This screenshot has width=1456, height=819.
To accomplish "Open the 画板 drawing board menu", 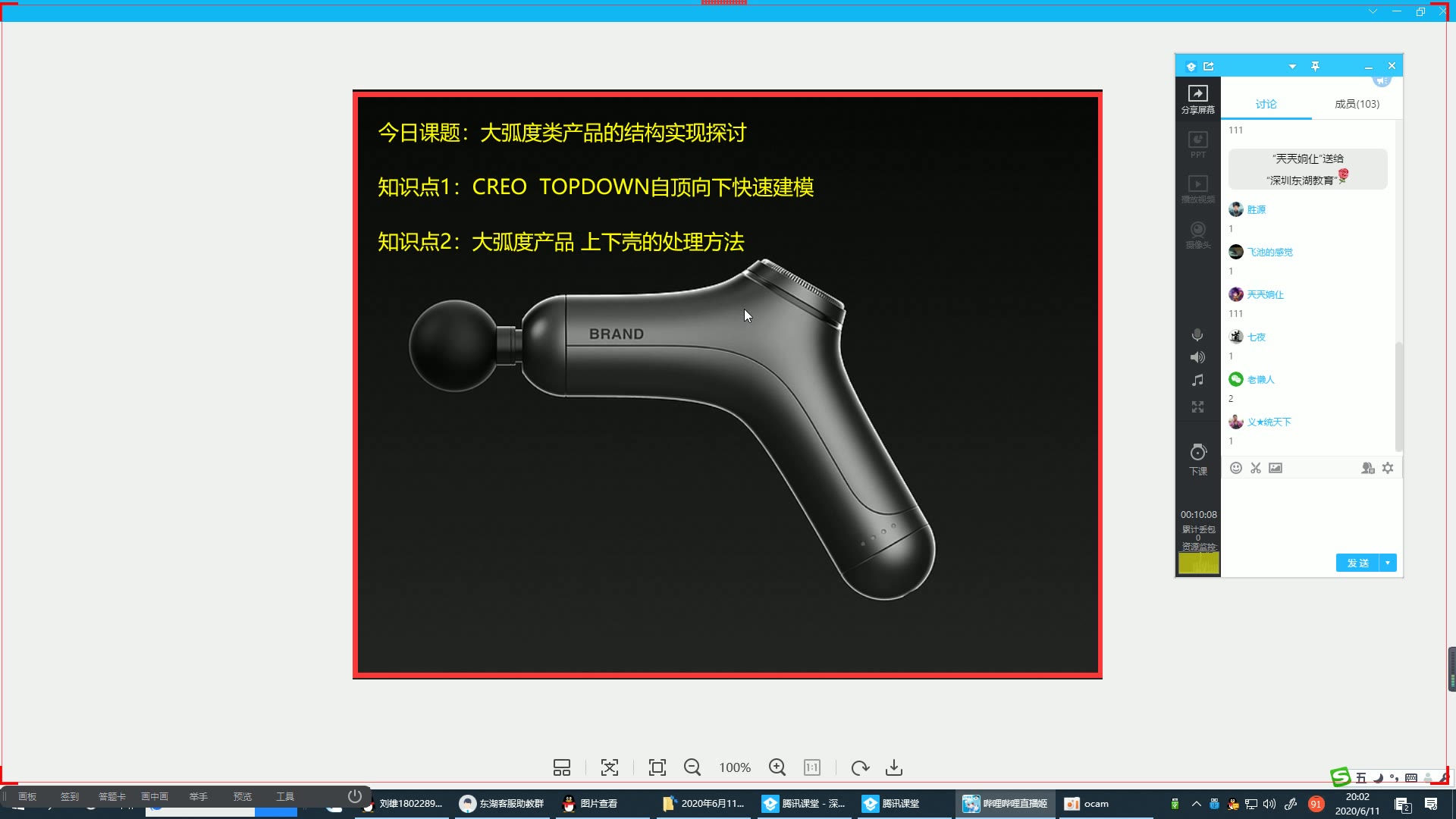I will coord(27,796).
